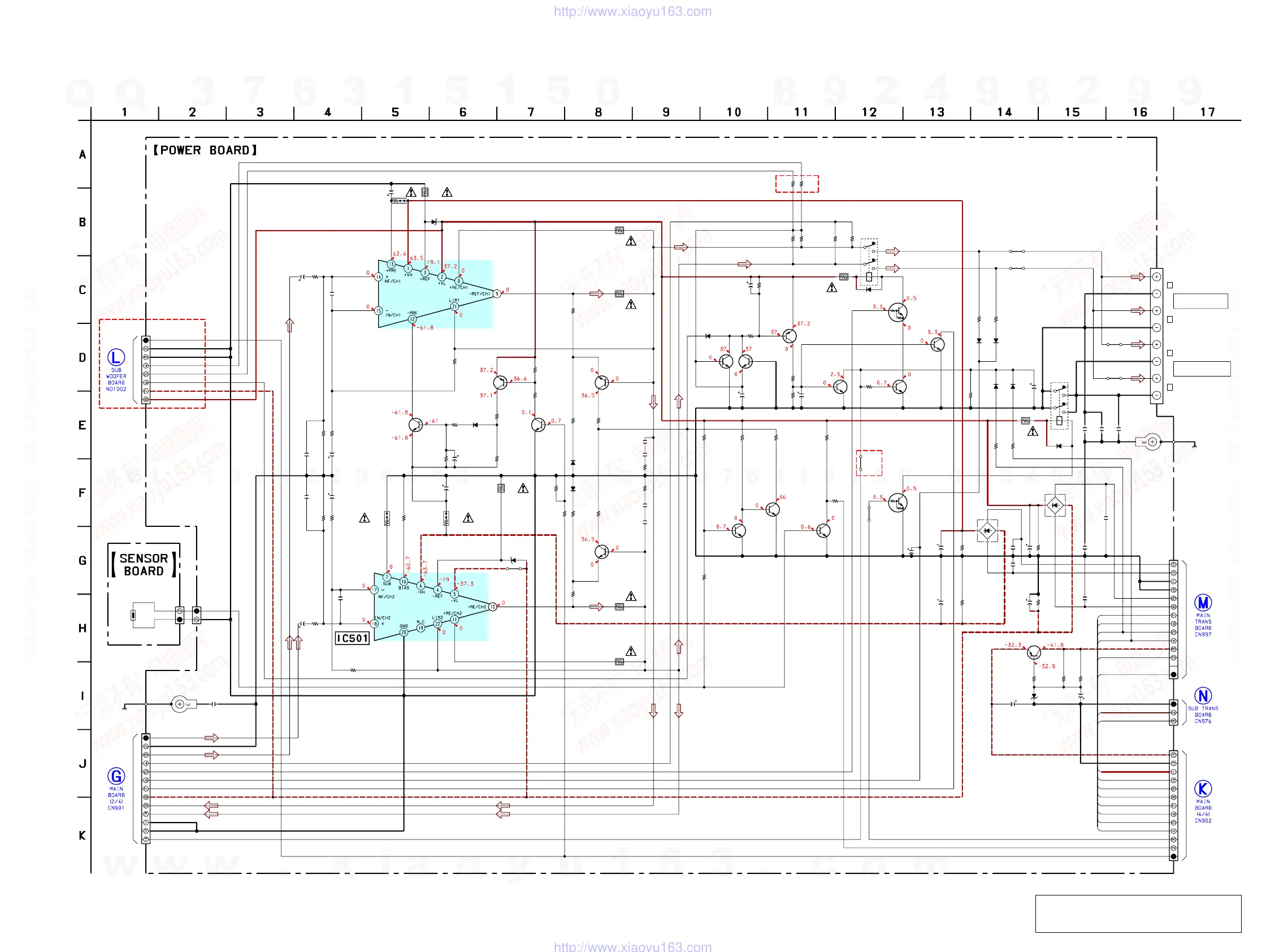Click the CN997 connector strip

1173,620
